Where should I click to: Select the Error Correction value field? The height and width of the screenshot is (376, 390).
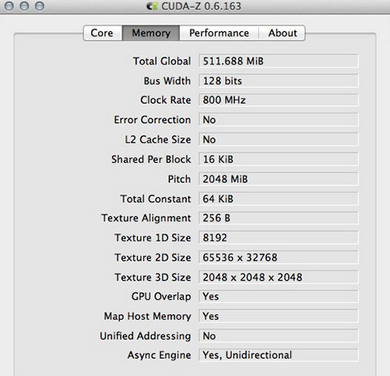tap(279, 120)
